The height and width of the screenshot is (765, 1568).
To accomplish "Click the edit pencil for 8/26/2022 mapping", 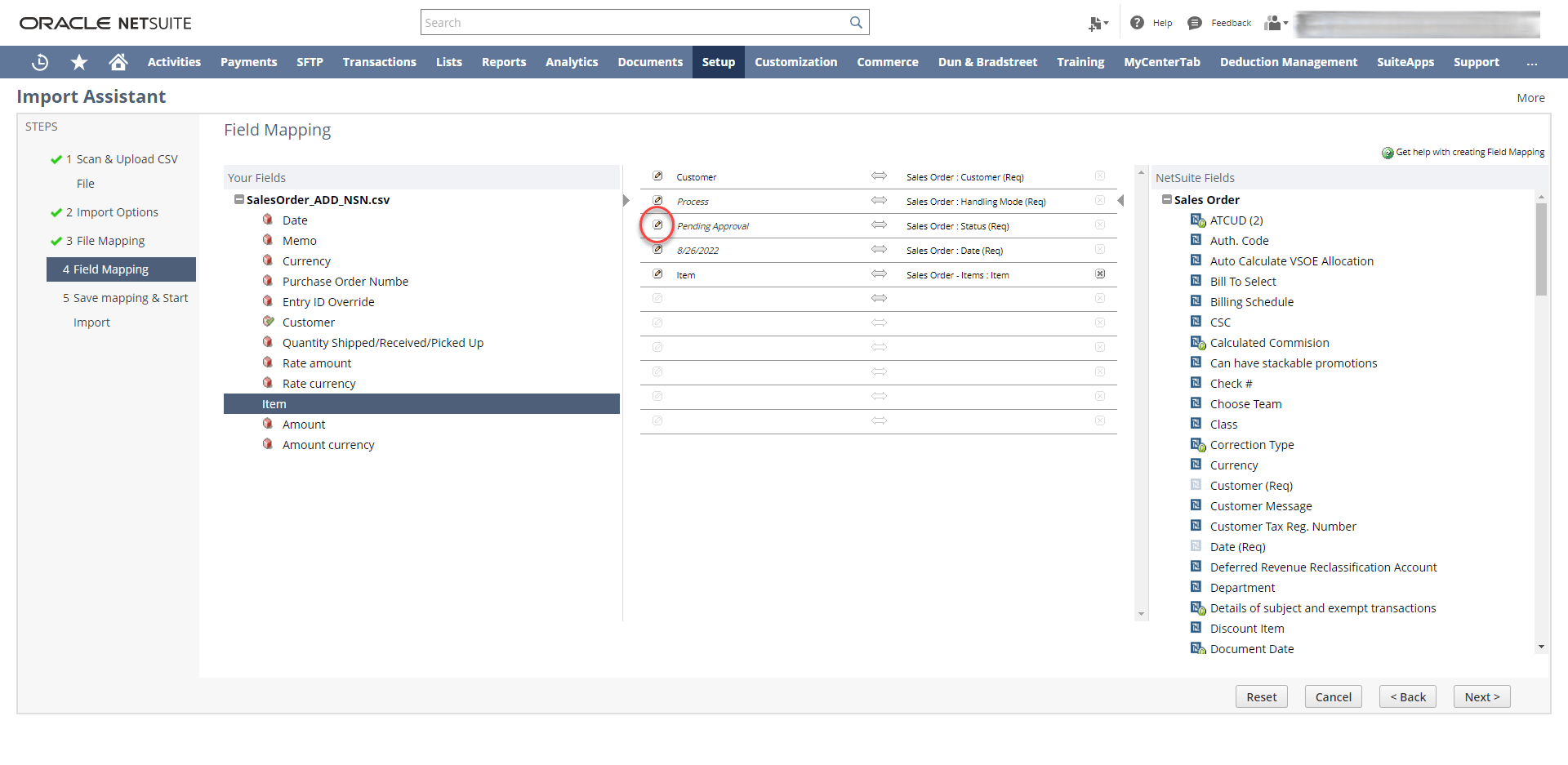I will tap(657, 250).
